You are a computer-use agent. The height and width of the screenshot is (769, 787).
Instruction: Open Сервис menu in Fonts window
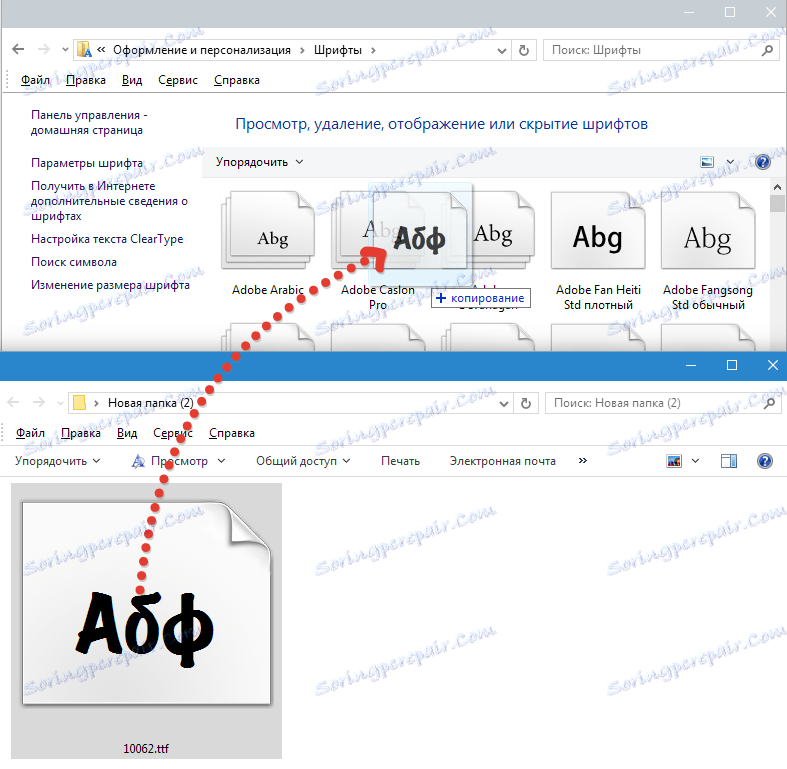point(178,80)
